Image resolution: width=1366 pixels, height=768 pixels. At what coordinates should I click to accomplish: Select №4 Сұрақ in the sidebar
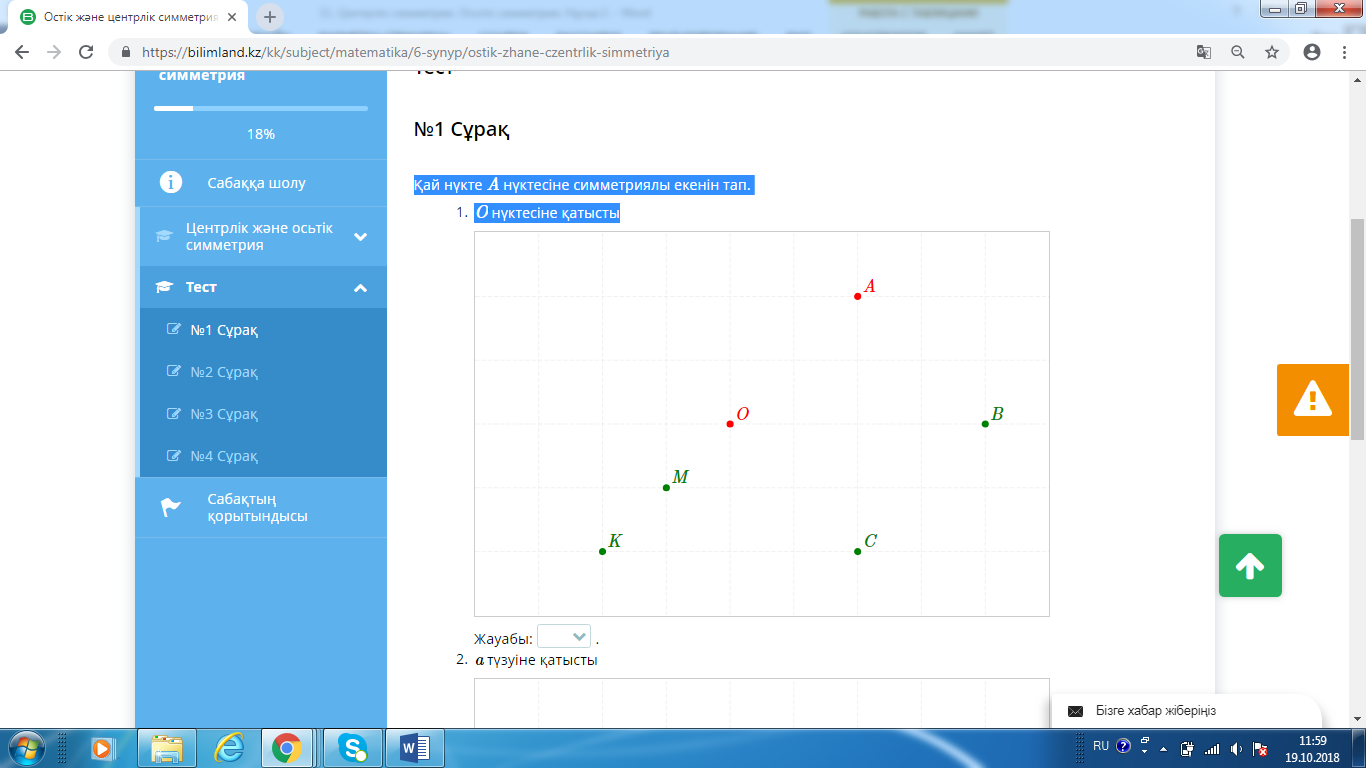[224, 456]
